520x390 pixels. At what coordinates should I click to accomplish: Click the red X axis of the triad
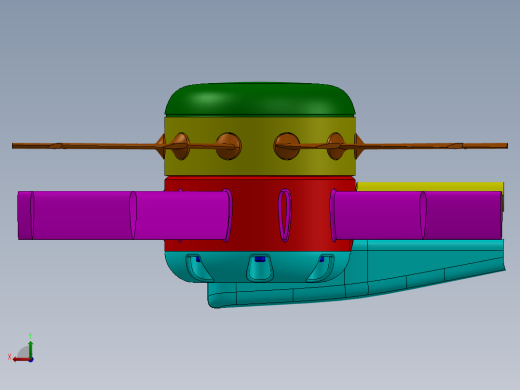point(21,359)
